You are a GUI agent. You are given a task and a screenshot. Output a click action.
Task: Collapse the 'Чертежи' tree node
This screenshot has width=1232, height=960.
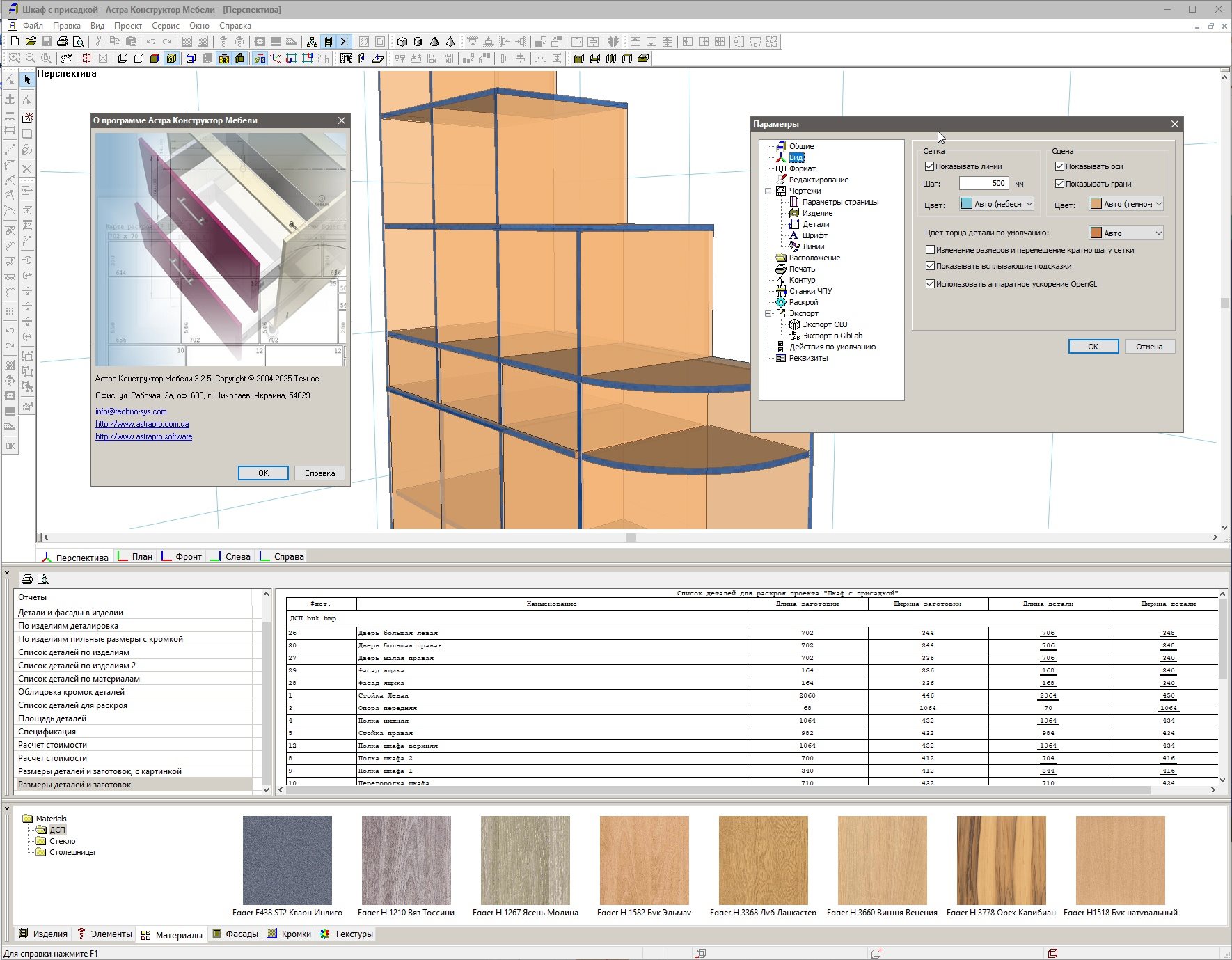pyautogui.click(x=768, y=191)
